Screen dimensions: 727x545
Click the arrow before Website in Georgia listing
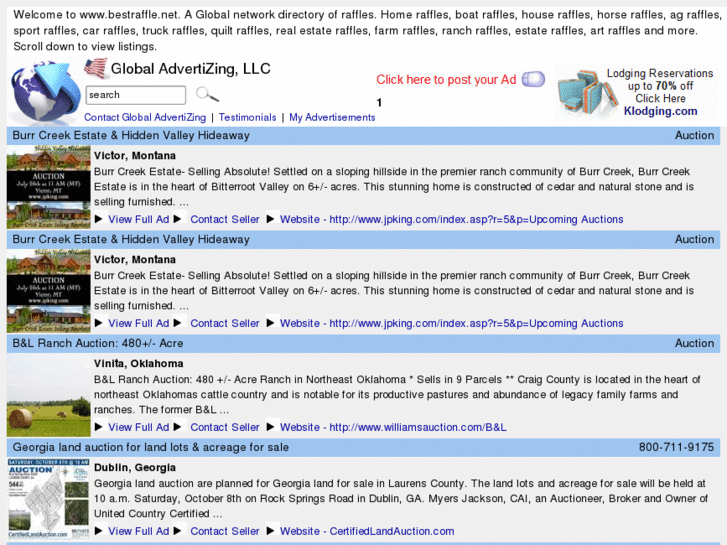pos(271,531)
